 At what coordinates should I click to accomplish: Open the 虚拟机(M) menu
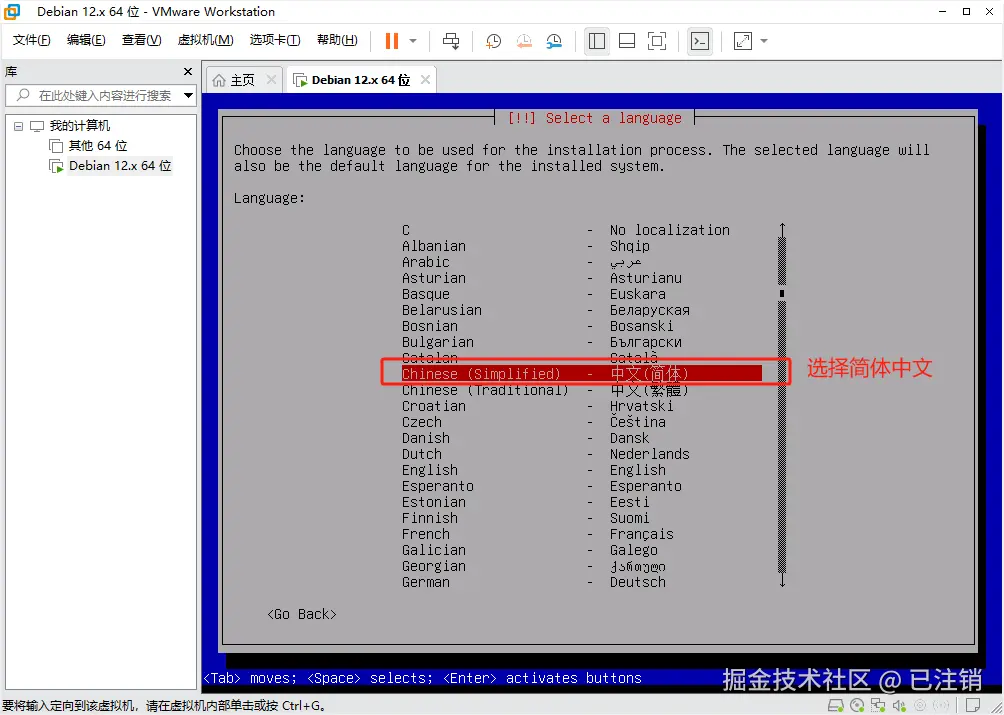tap(205, 40)
